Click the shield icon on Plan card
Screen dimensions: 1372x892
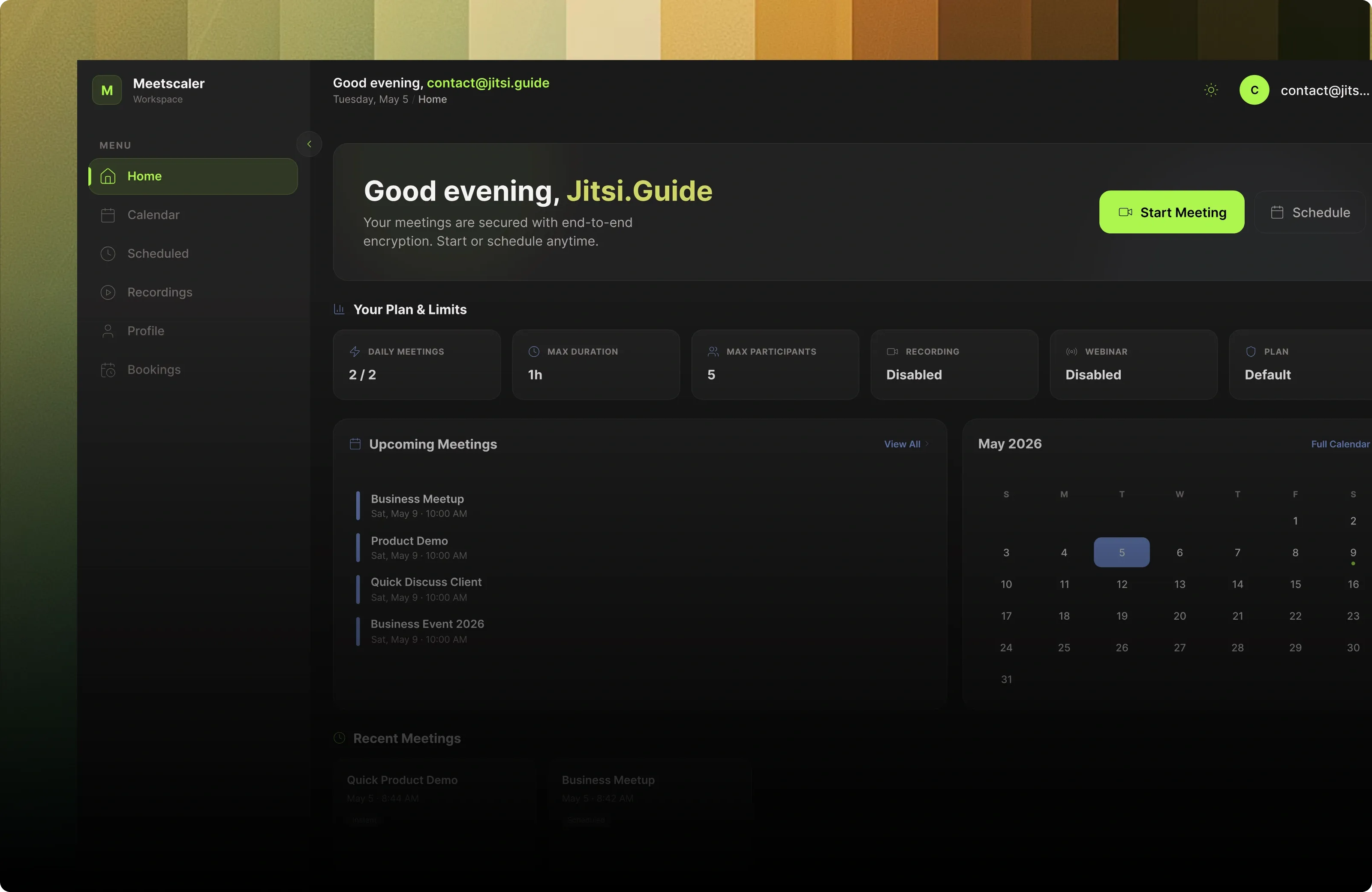[x=1251, y=352]
